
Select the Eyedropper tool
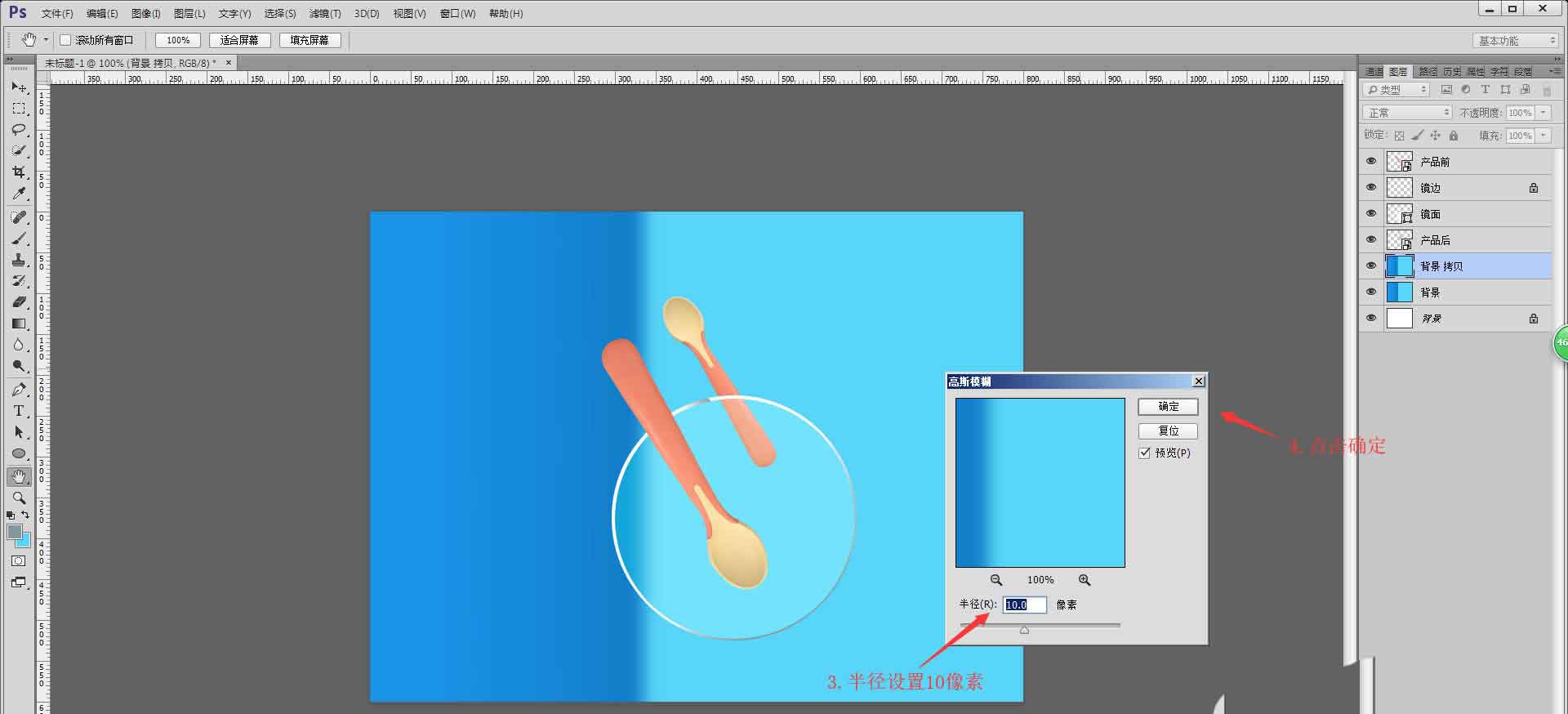tap(19, 194)
